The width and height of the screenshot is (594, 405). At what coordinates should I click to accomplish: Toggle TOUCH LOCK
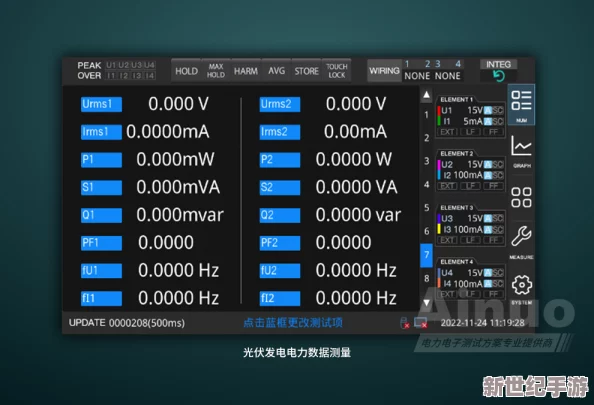tap(337, 71)
